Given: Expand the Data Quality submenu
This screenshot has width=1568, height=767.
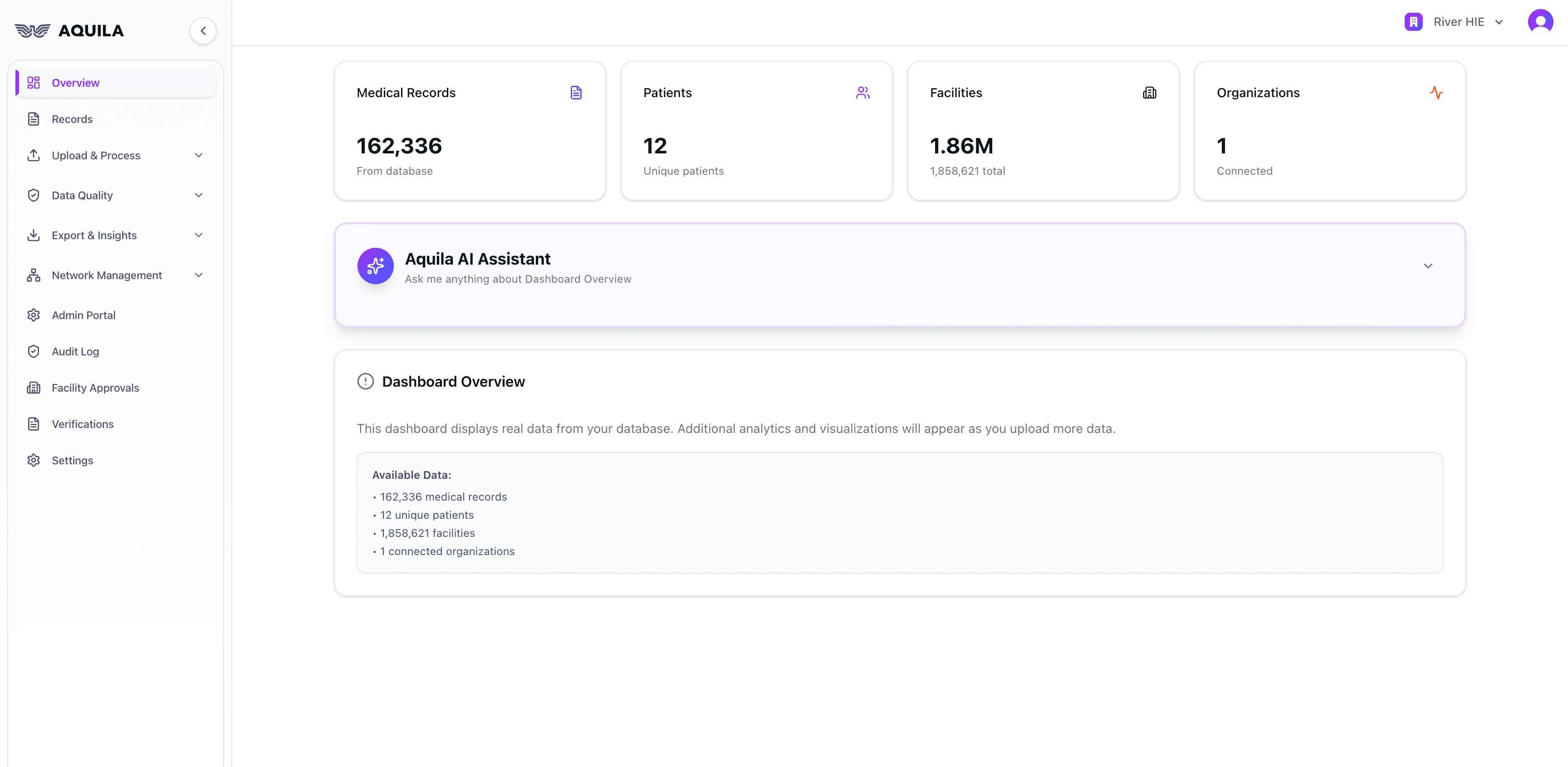Looking at the screenshot, I should coord(198,196).
